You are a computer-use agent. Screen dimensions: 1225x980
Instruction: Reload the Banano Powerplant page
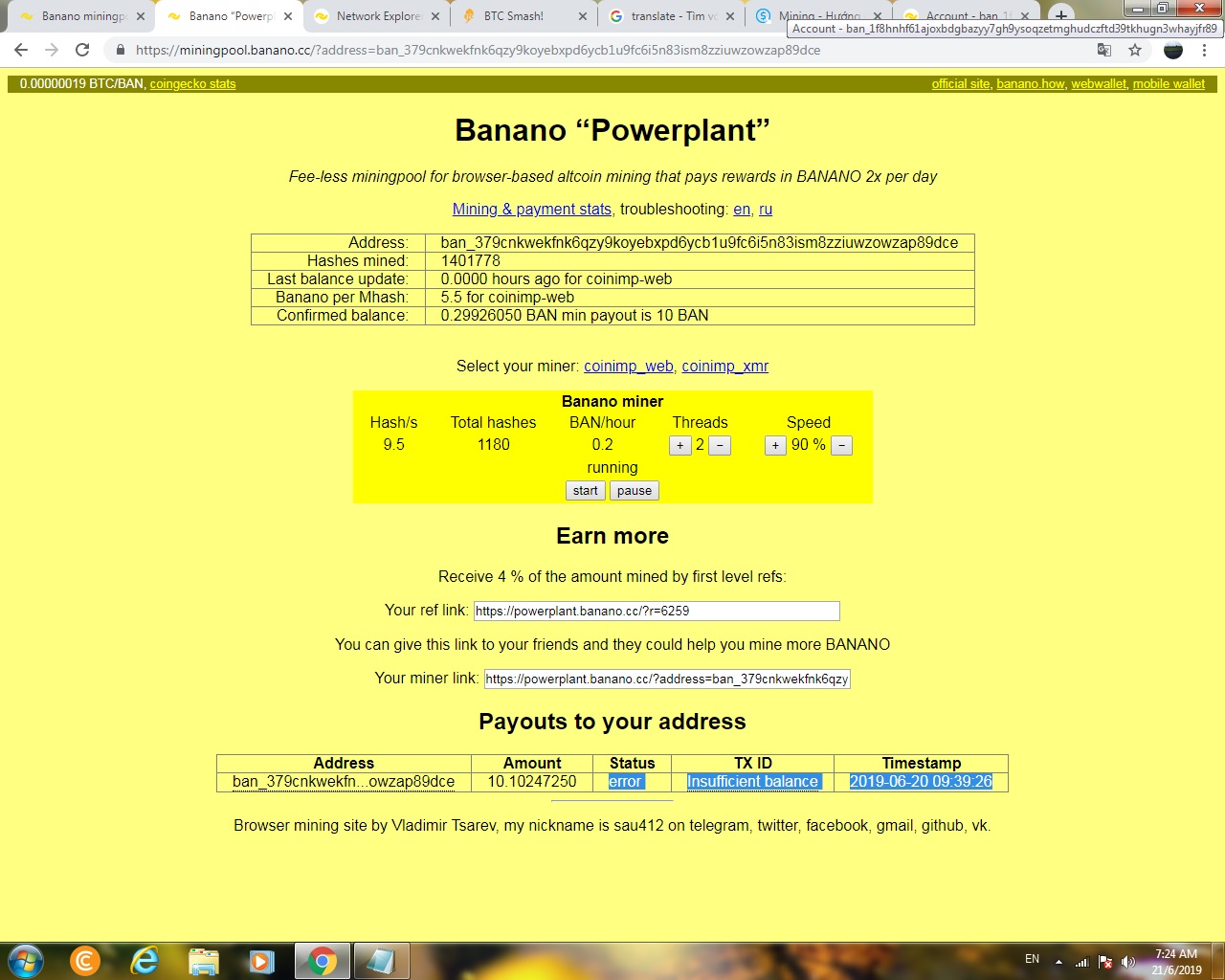[82, 50]
